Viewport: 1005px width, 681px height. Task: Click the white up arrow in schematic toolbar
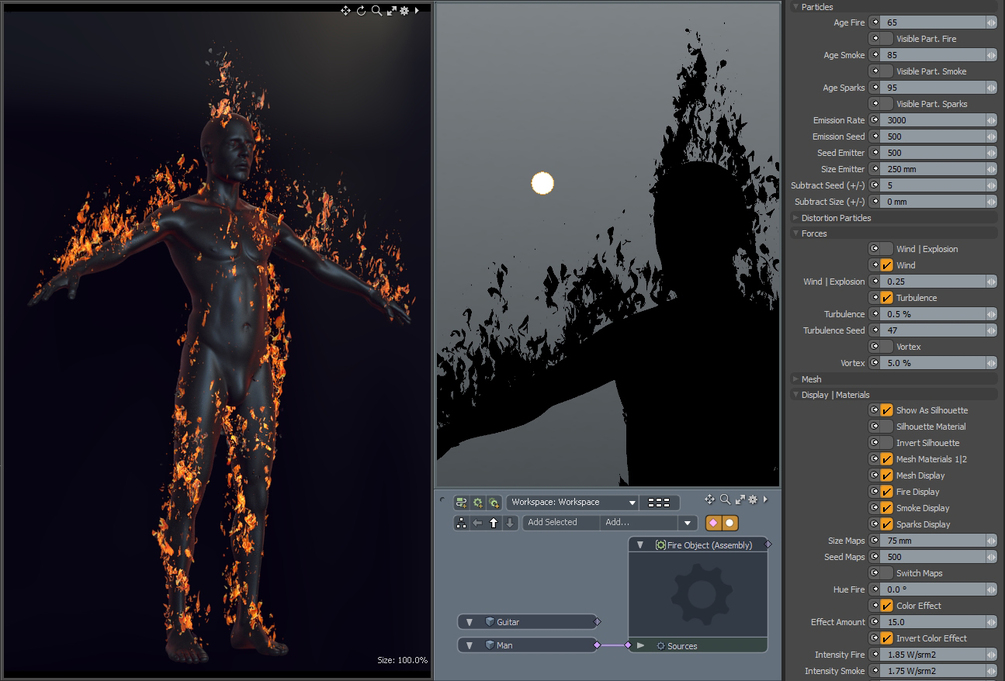pyautogui.click(x=493, y=522)
